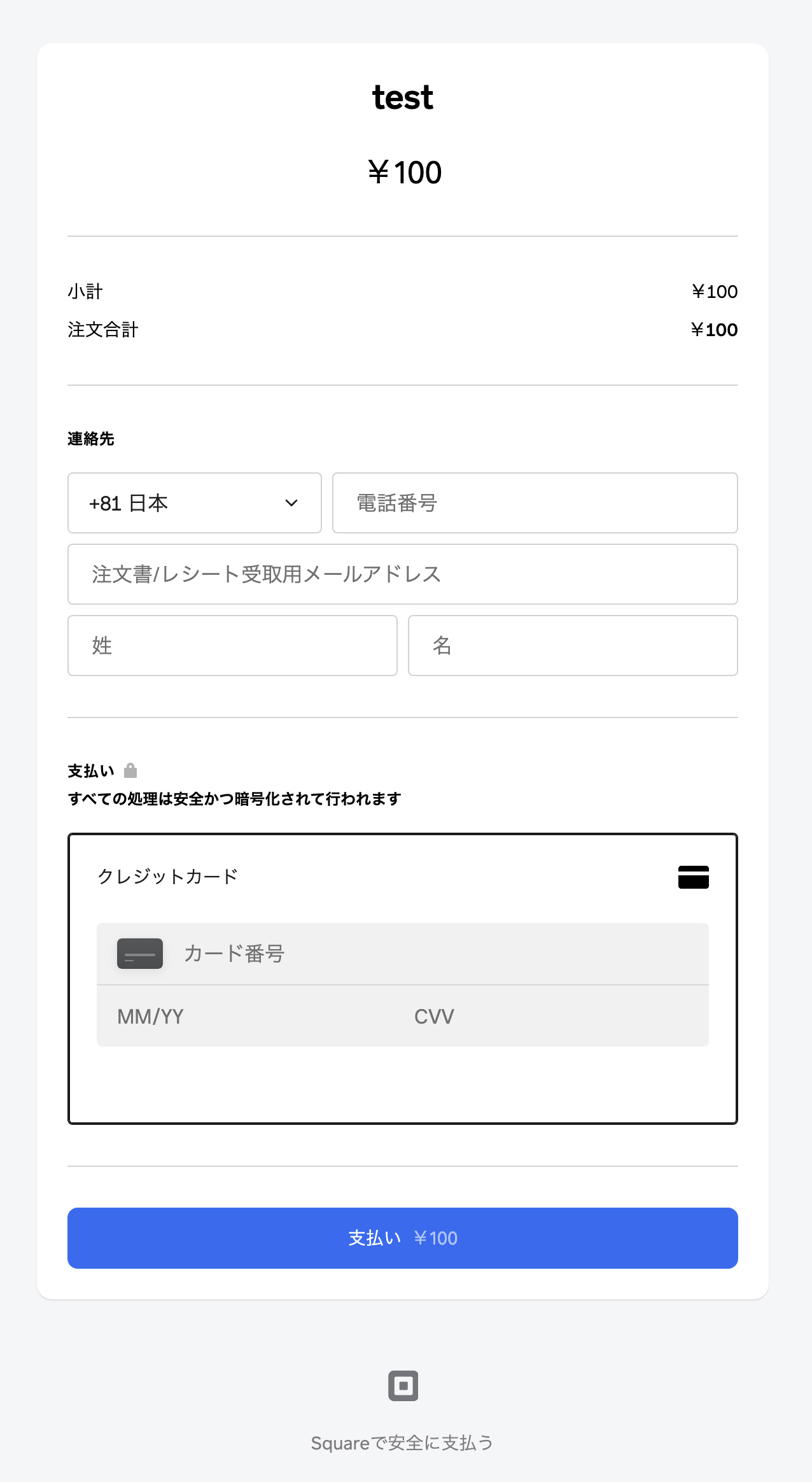This screenshot has height=1482, width=812.
Task: Click the Squareで安全に支払う footer text
Action: click(x=402, y=1443)
